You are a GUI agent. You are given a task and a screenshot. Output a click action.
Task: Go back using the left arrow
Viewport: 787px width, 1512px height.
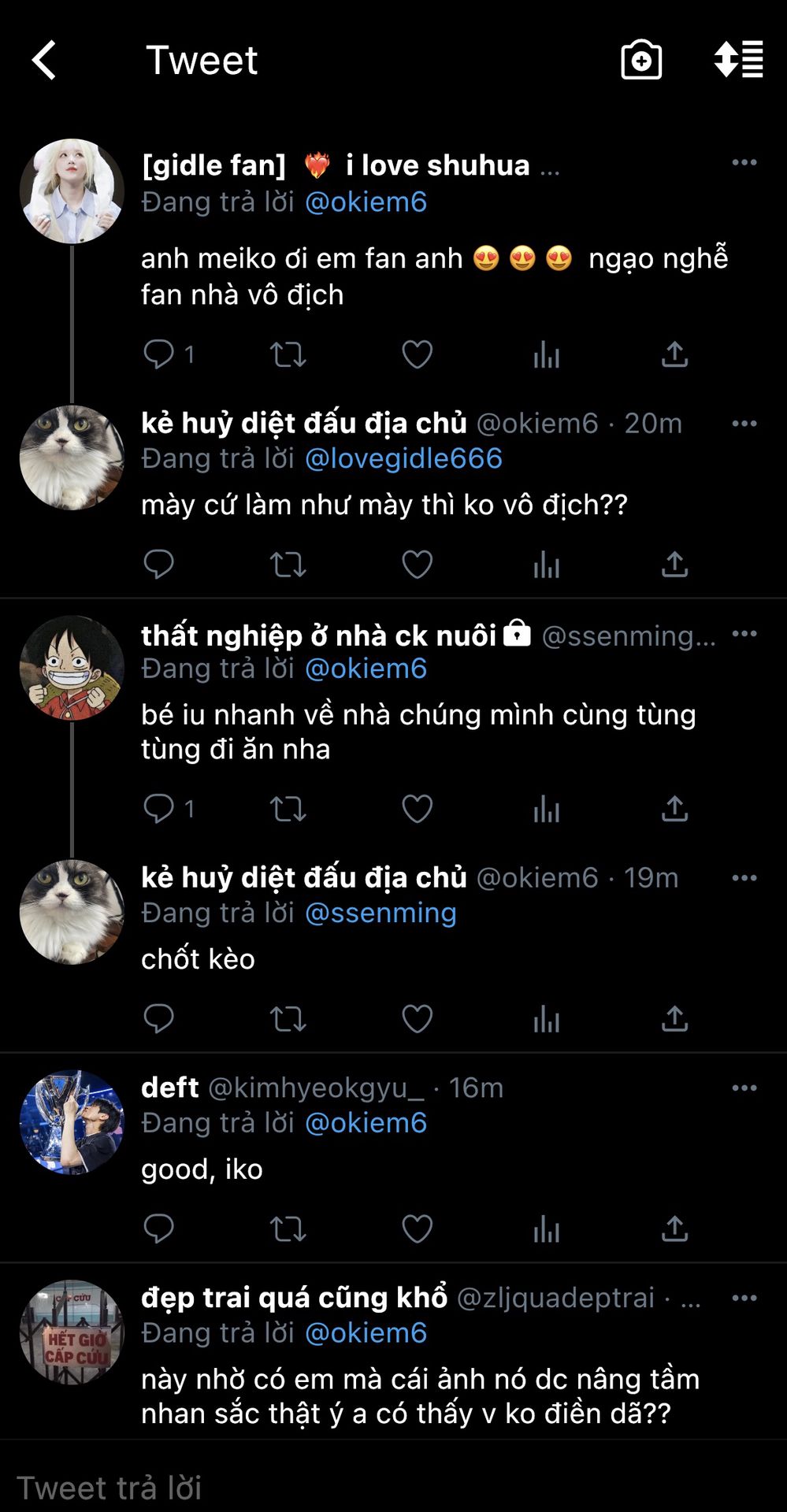tap(43, 61)
